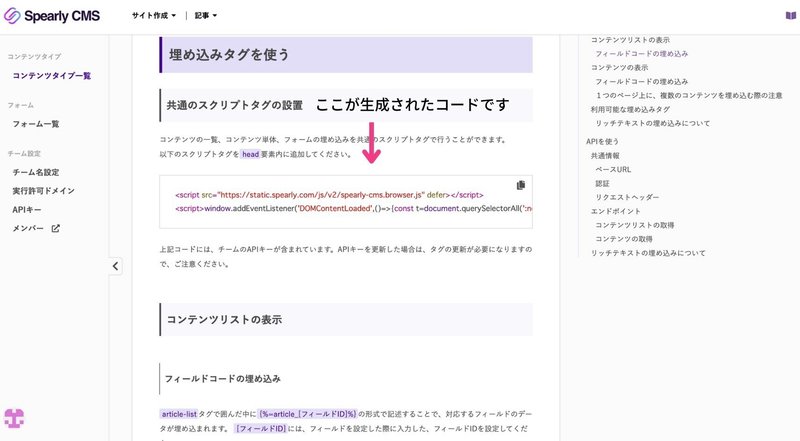Click the Spearly CMS logo
800x441 pixels.
point(52,16)
